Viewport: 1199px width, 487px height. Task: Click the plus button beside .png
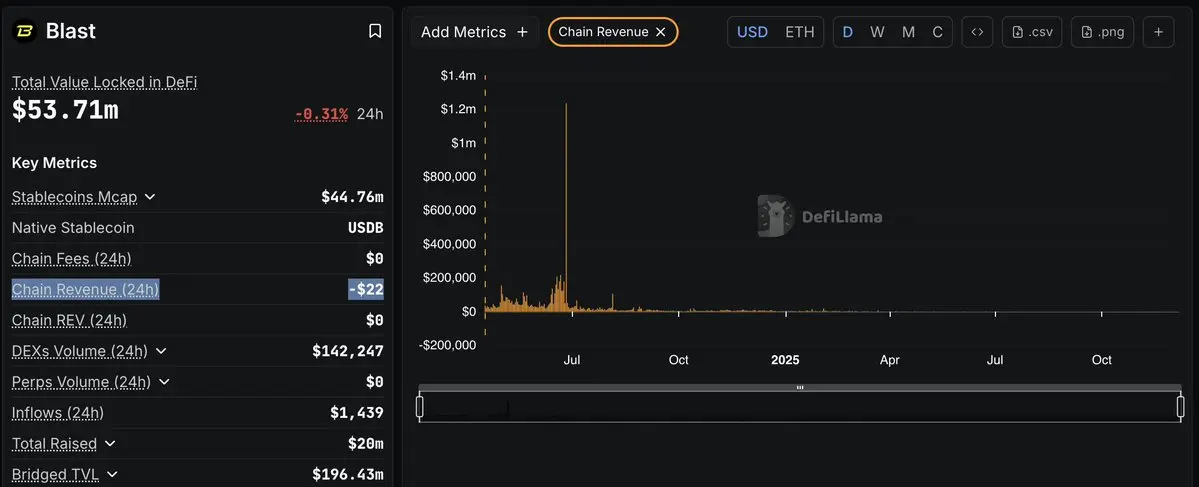tap(1158, 32)
